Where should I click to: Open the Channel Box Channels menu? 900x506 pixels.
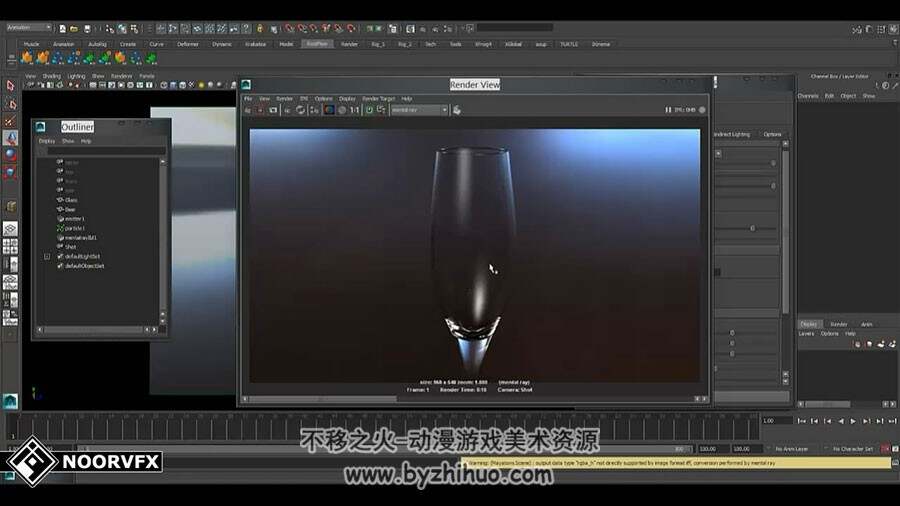point(808,96)
